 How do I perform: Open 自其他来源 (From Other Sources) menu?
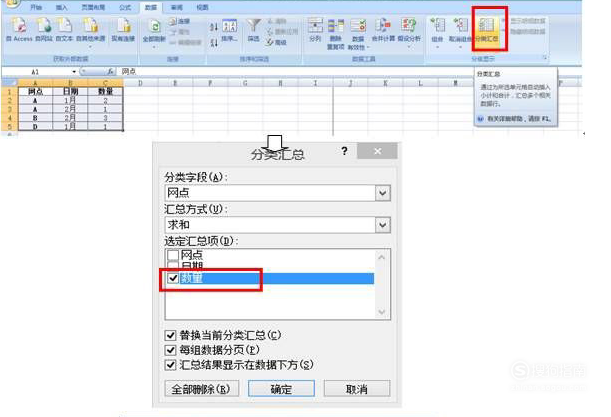[90, 32]
